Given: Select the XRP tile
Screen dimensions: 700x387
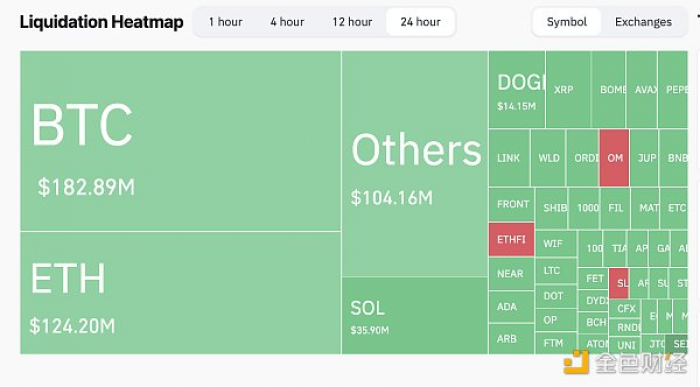Looking at the screenshot, I should tap(568, 89).
